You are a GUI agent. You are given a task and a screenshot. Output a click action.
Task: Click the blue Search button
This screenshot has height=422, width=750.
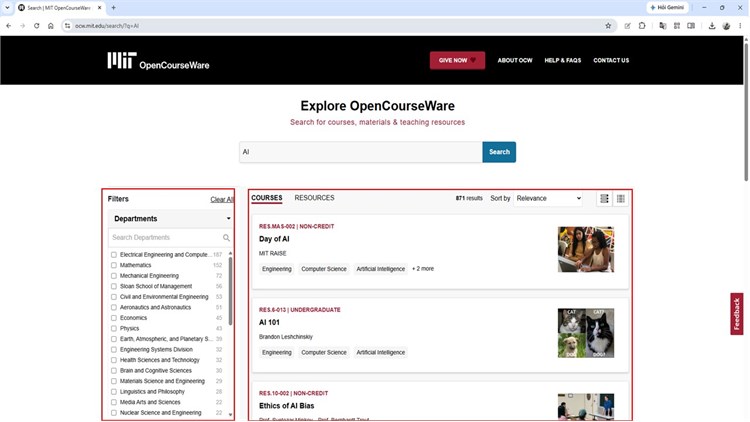[499, 152]
